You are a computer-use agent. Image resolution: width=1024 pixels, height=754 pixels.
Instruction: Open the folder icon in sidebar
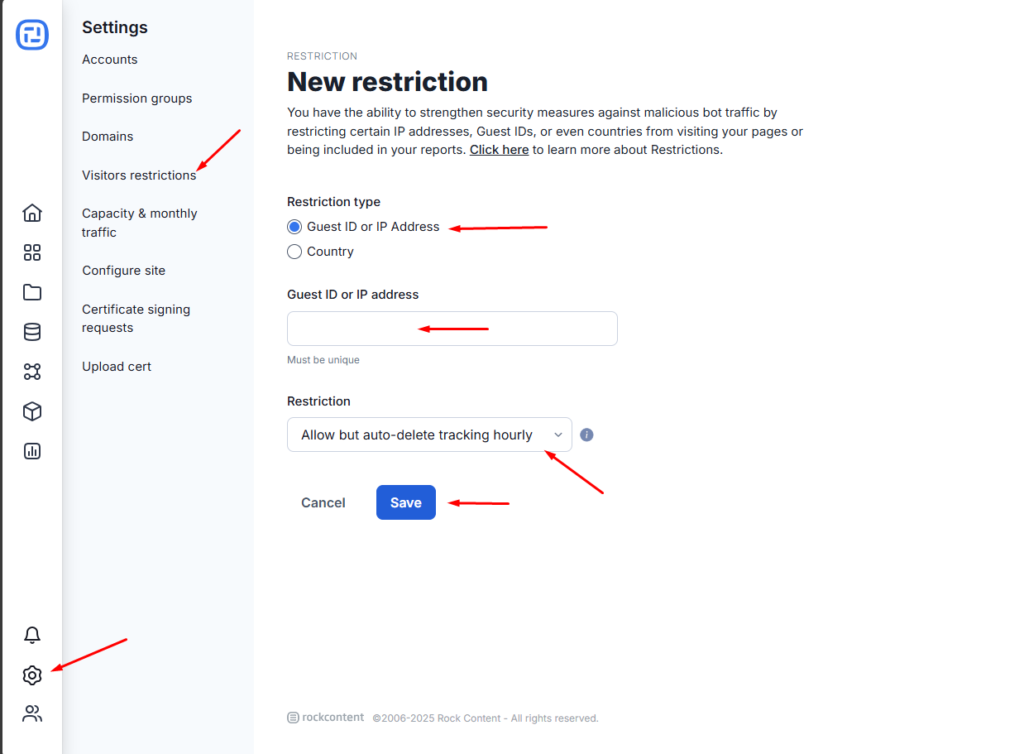click(32, 292)
